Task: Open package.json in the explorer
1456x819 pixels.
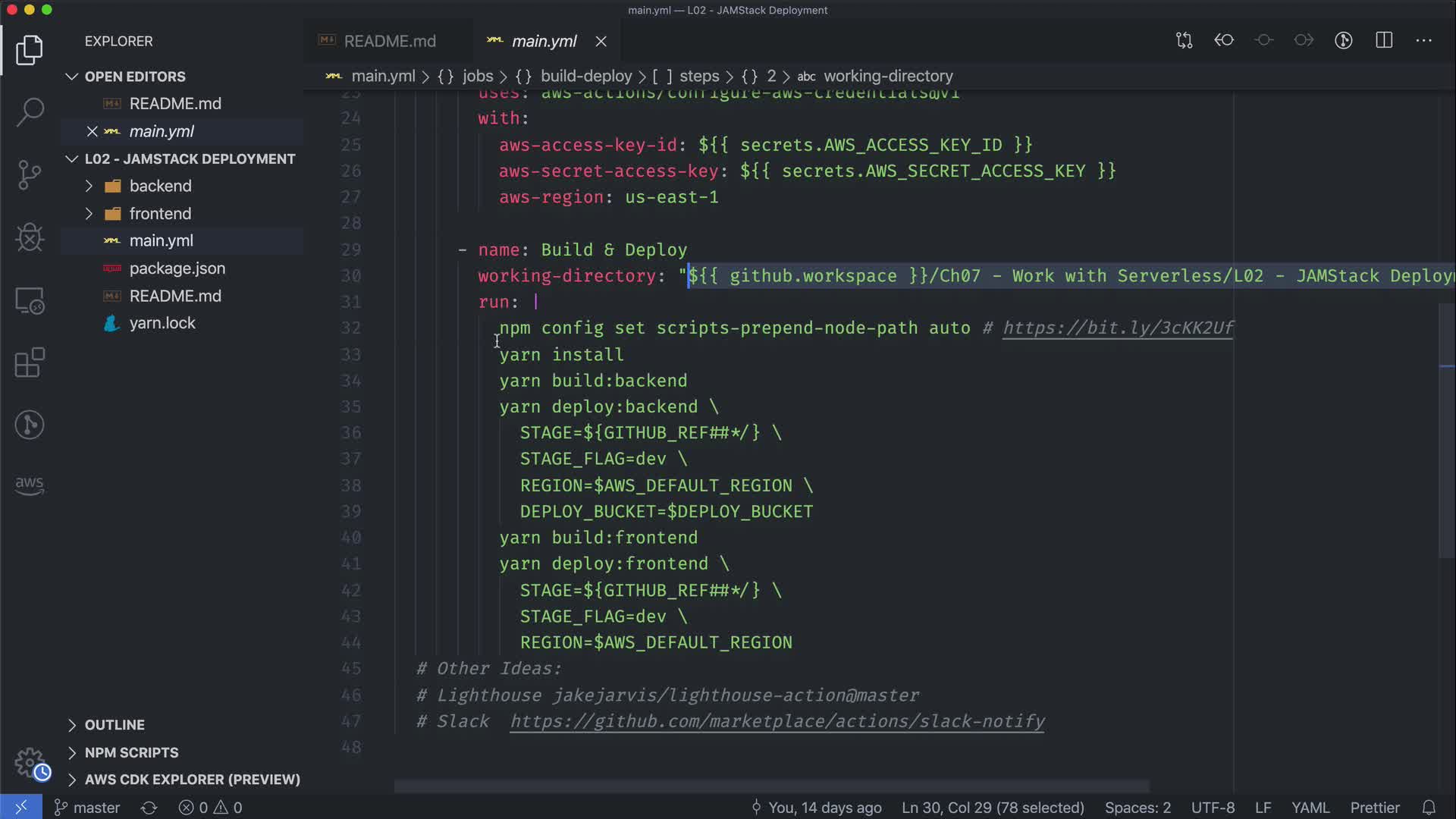Action: point(177,268)
